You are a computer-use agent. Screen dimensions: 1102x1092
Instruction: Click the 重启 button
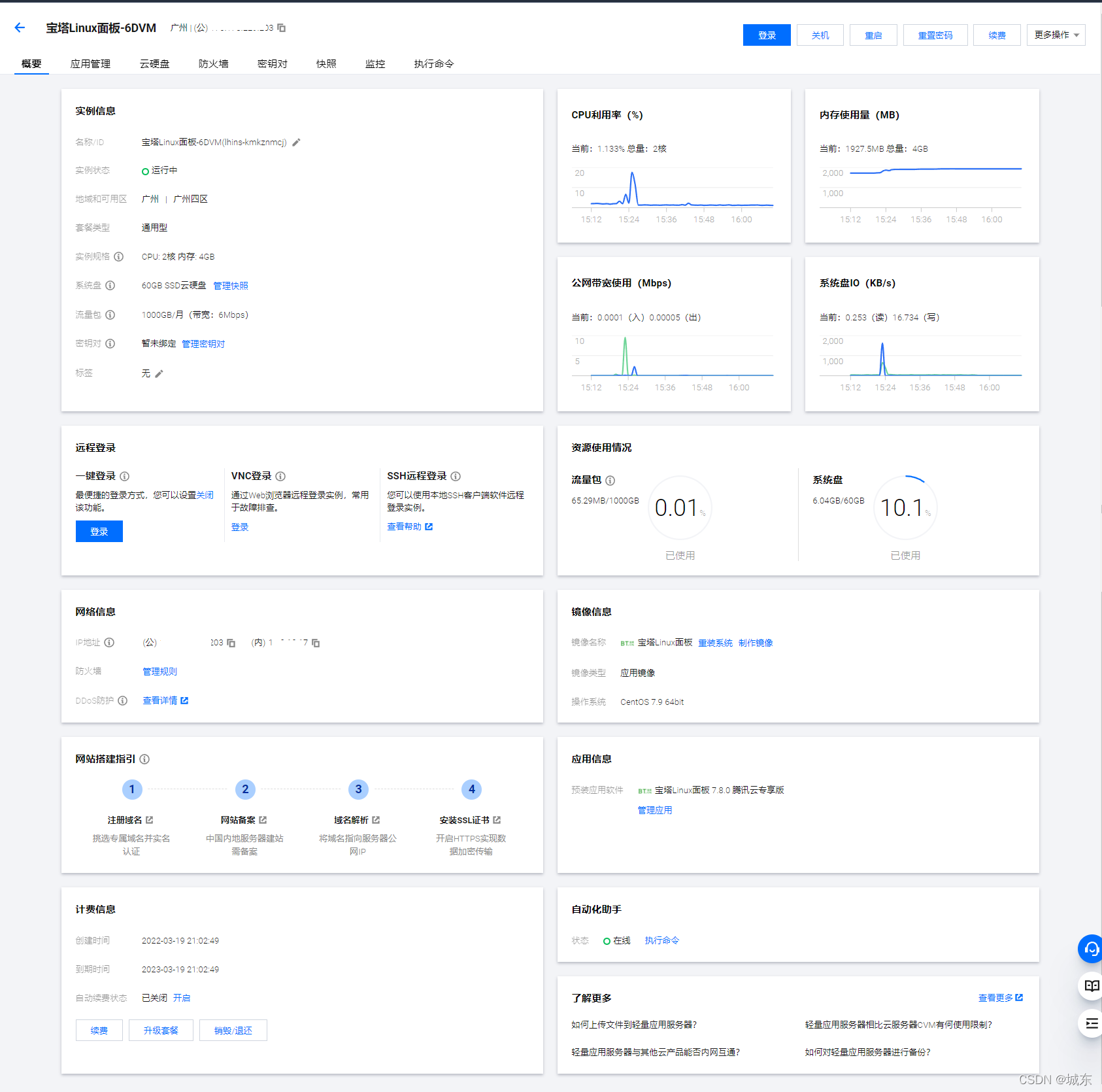pos(873,35)
